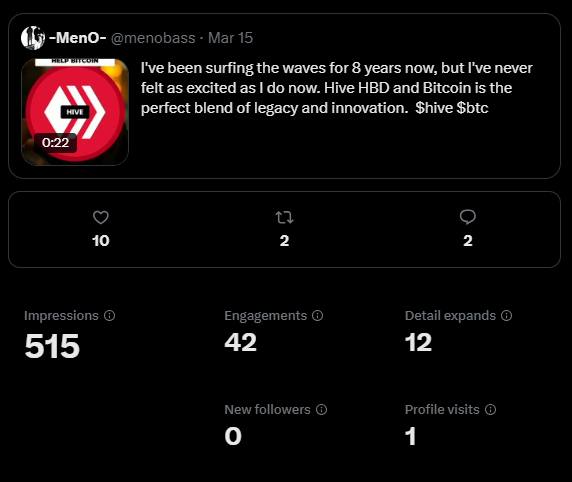Open the Detail expands info icon

click(x=506, y=316)
